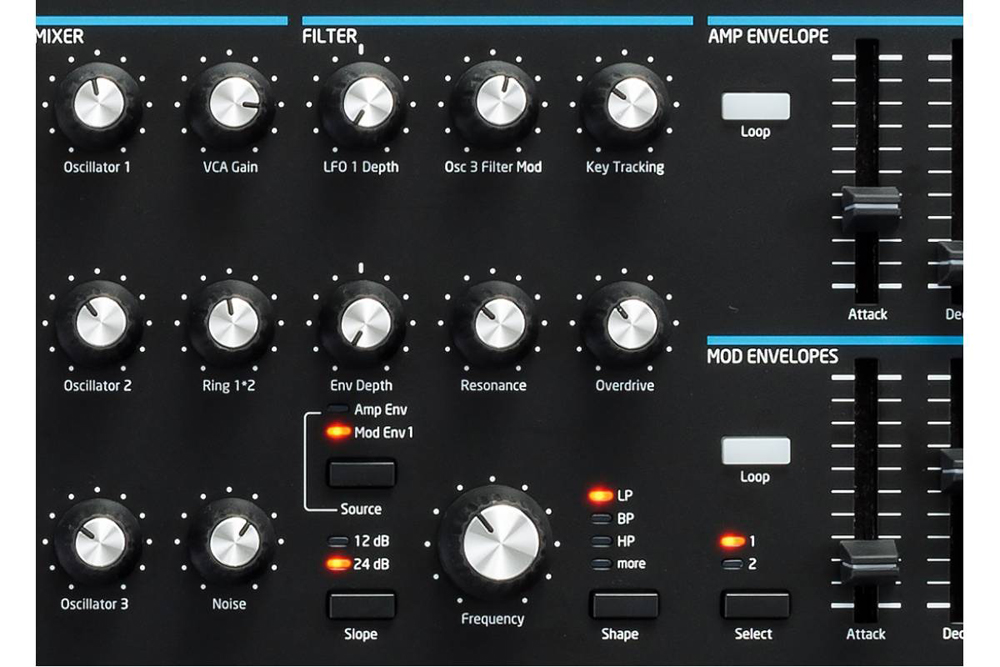1000x667 pixels.
Task: Toggle the Amp Envelope Loop button
Action: 755,107
